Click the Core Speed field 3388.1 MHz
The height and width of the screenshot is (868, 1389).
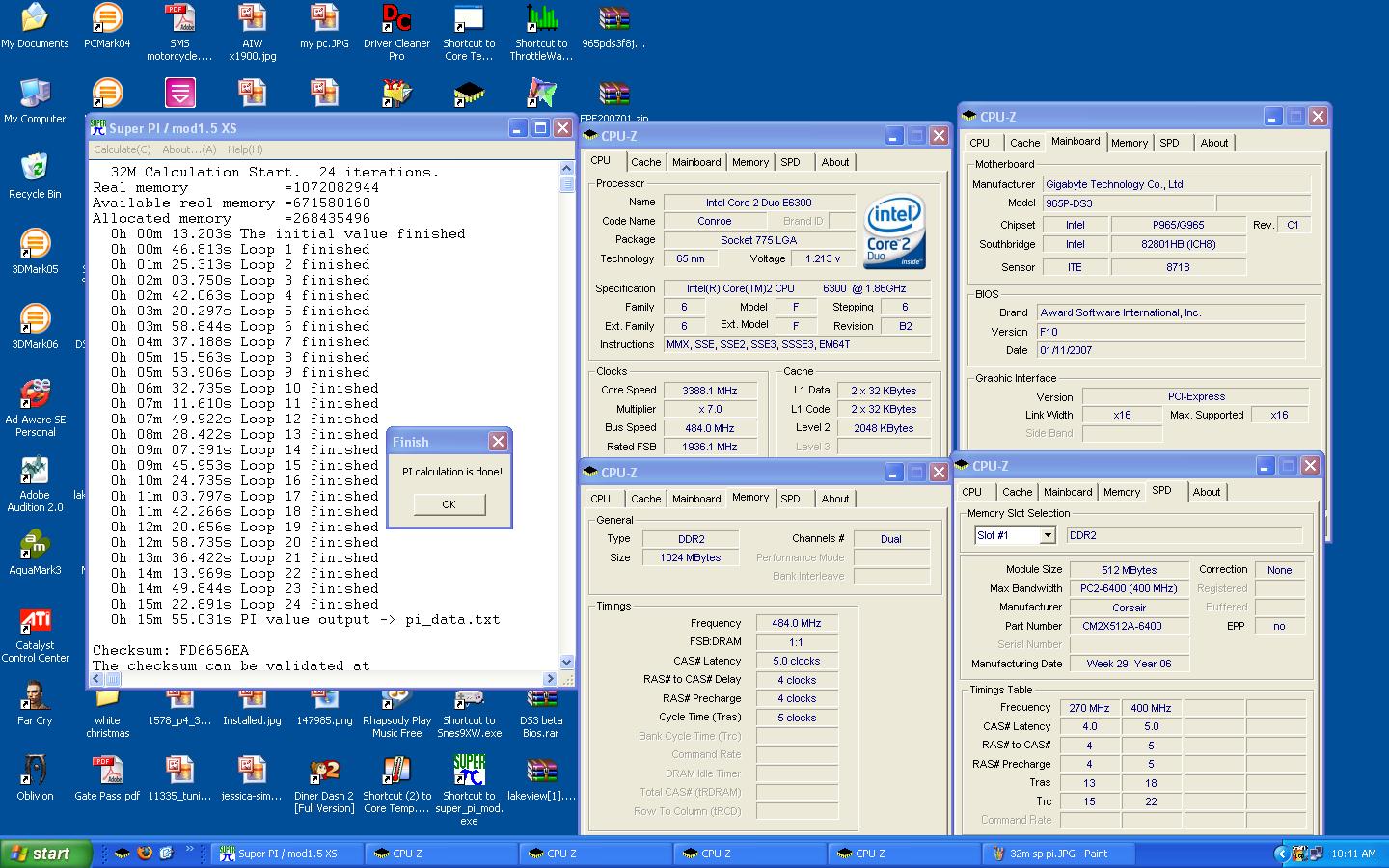709,391
